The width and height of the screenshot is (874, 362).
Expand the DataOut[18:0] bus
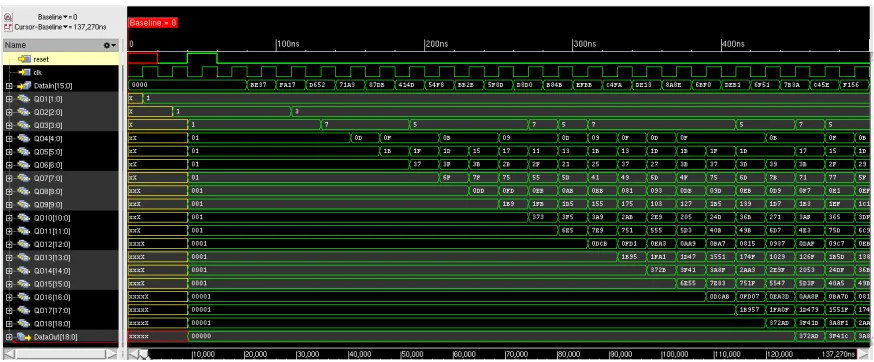tap(8, 337)
